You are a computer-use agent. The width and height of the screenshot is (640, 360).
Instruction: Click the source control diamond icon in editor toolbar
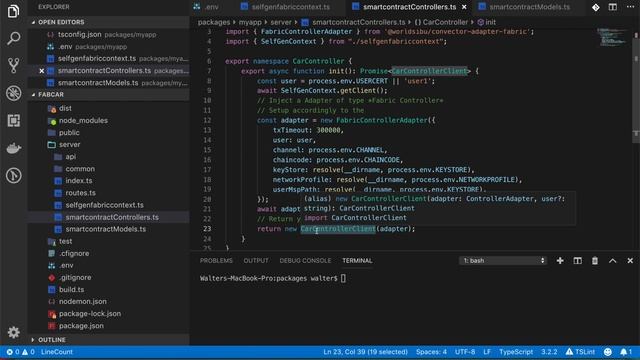[596, 7]
